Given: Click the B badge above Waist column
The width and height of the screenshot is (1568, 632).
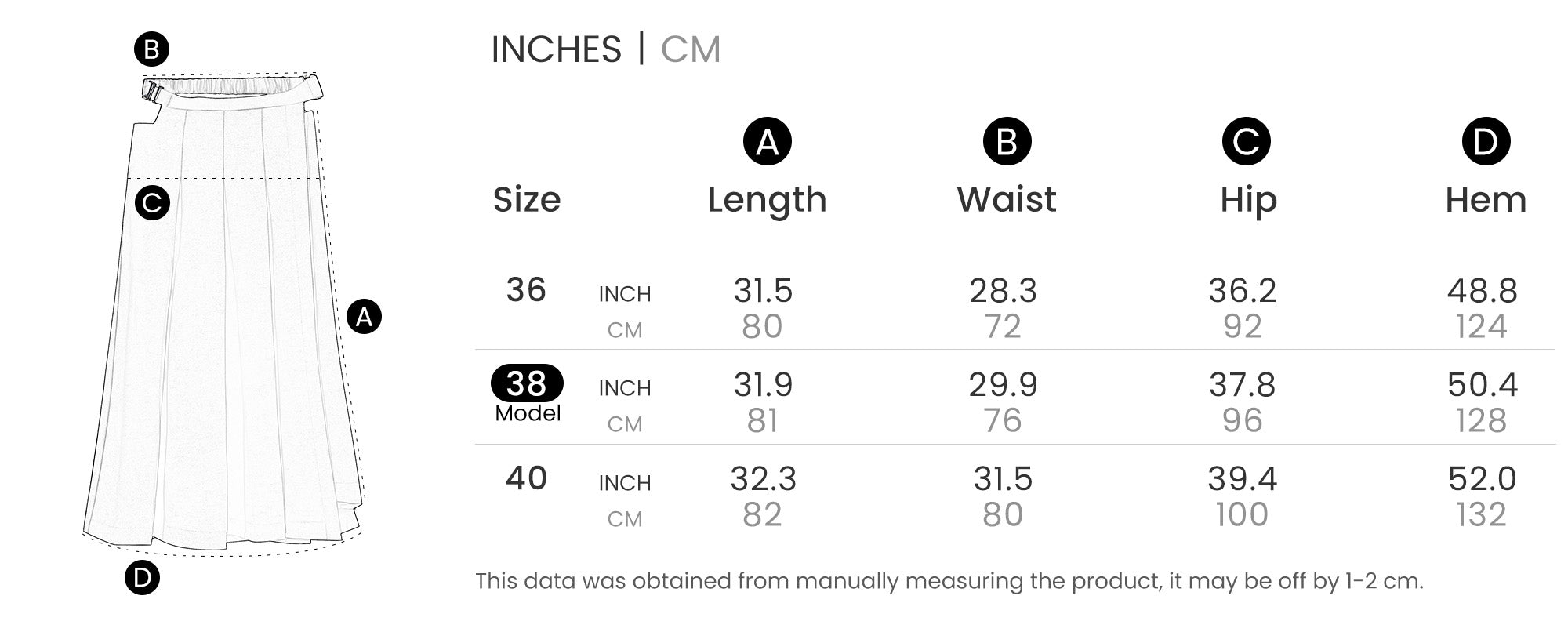Looking at the screenshot, I should coord(1007,142).
